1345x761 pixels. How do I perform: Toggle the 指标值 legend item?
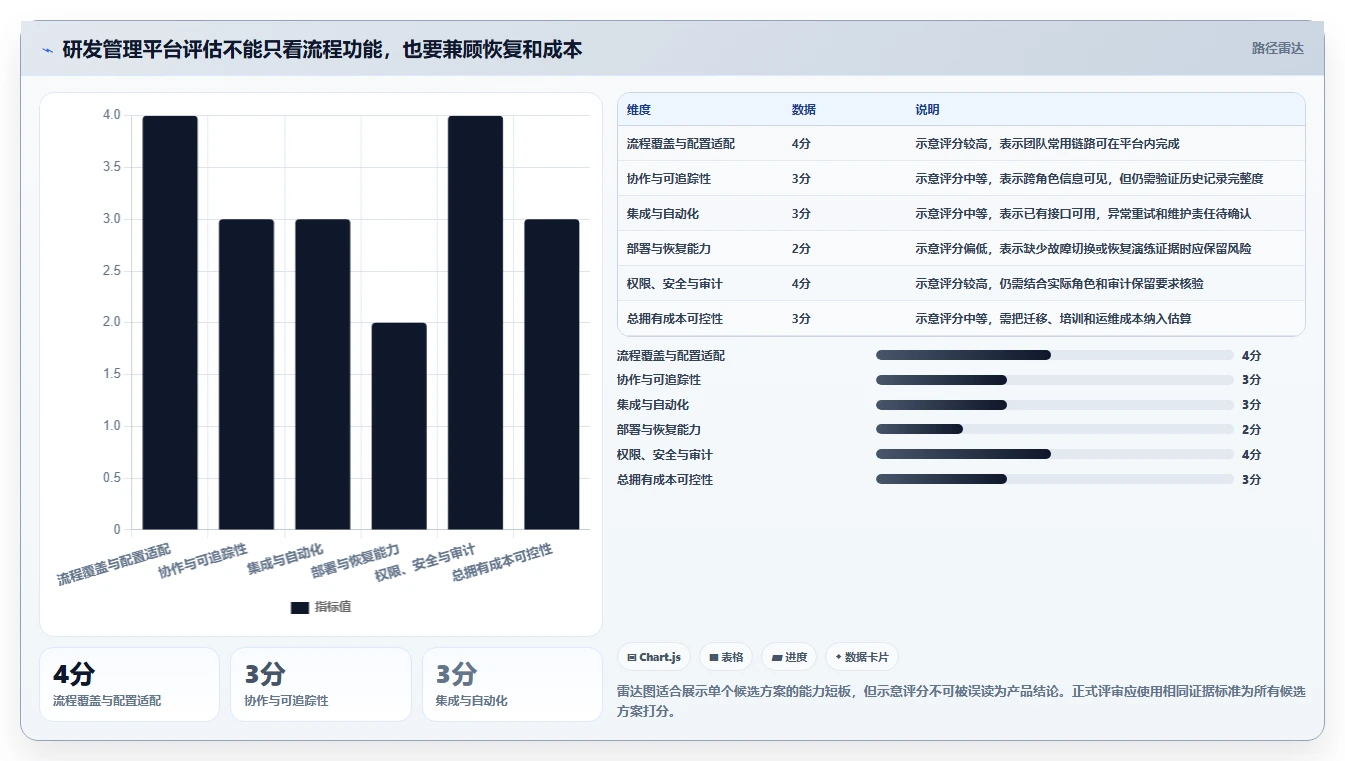pyautogui.click(x=320, y=607)
